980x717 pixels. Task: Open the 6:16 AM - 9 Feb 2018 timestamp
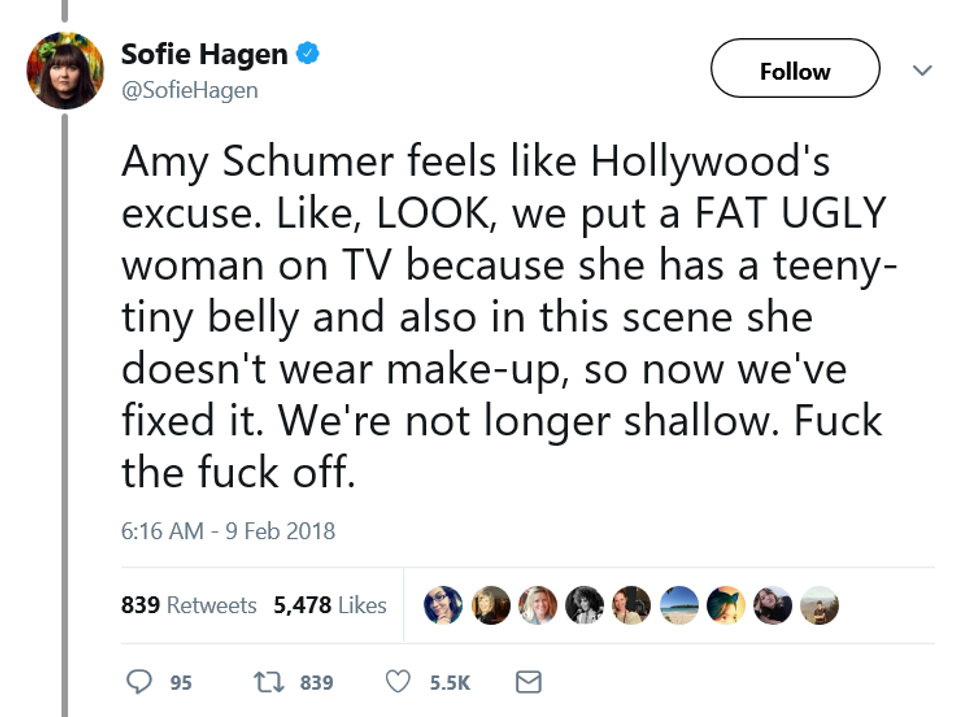point(228,530)
